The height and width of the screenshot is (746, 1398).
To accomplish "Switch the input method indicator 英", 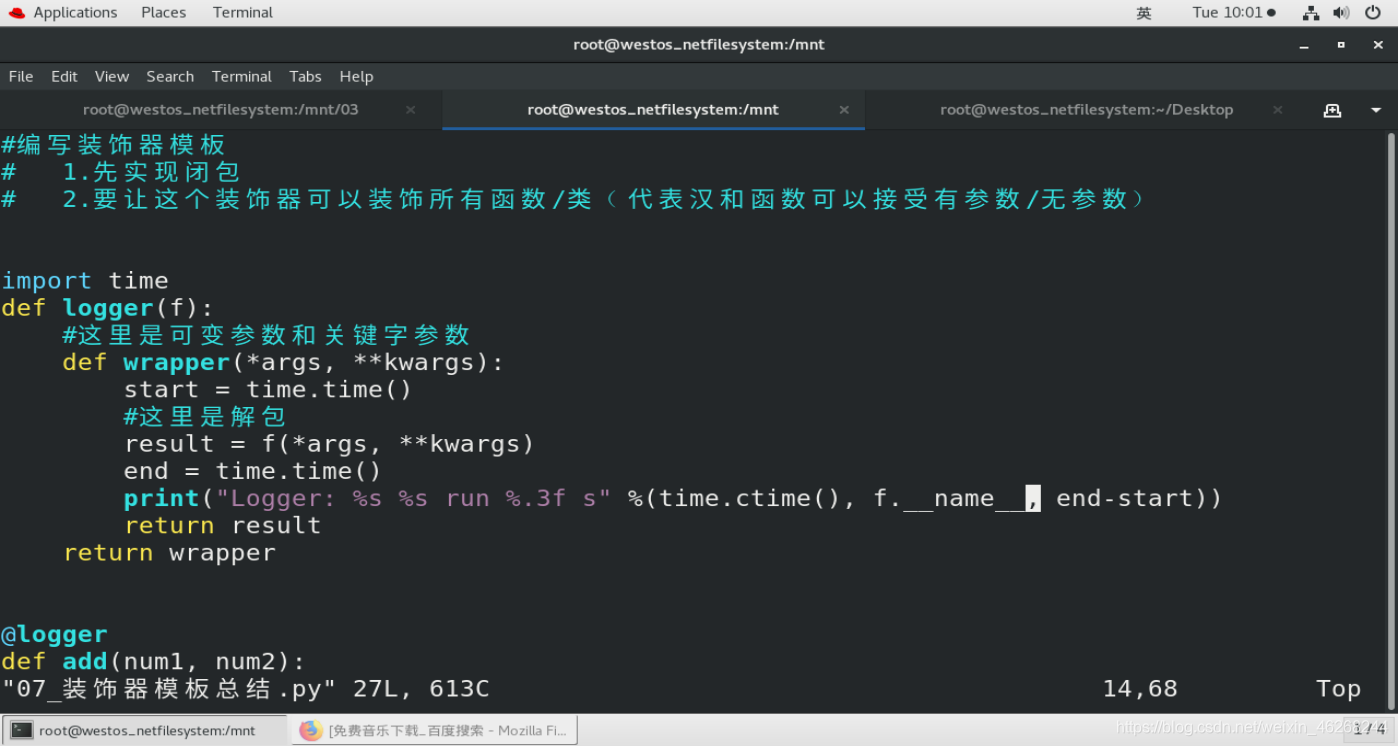I will pyautogui.click(x=1144, y=13).
